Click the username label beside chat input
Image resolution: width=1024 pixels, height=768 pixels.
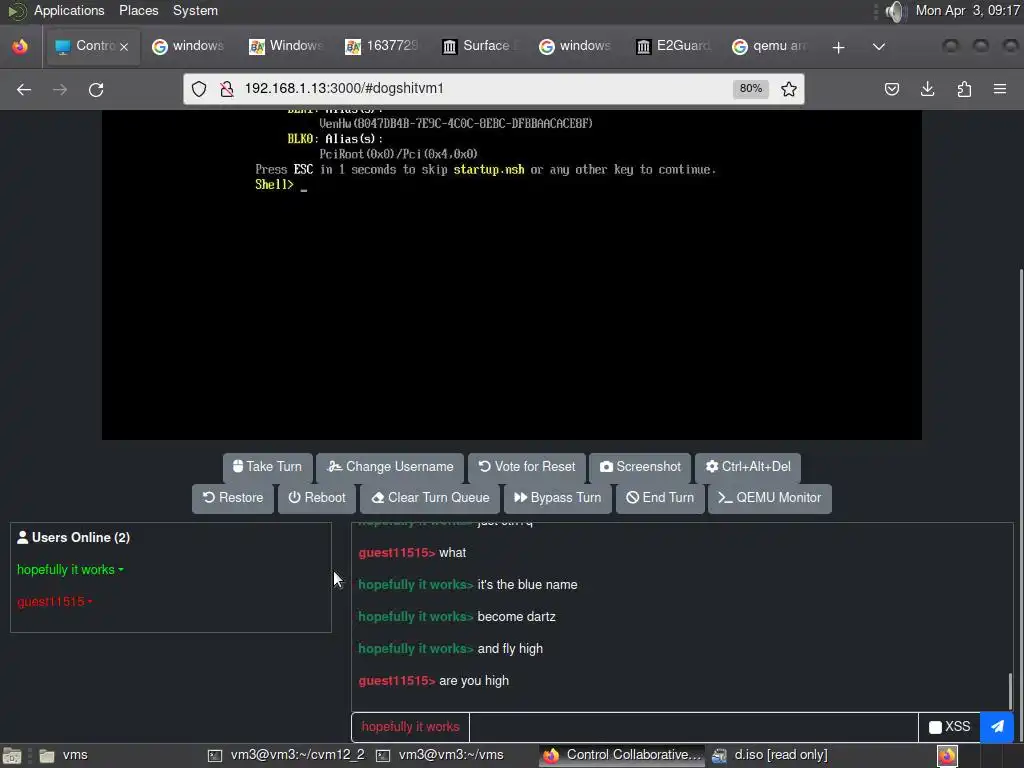(x=410, y=727)
